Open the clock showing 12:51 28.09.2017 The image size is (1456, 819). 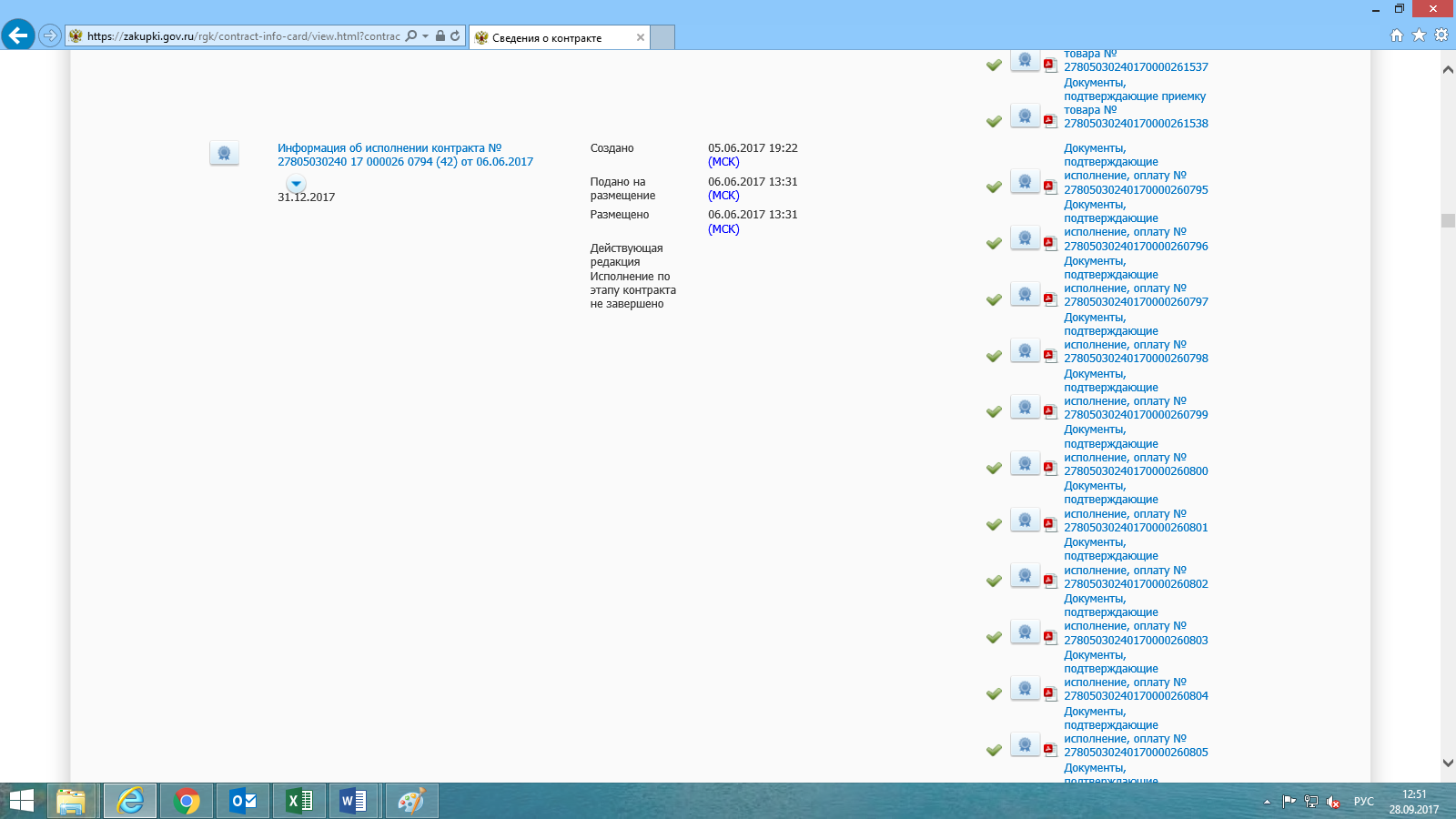point(1414,802)
